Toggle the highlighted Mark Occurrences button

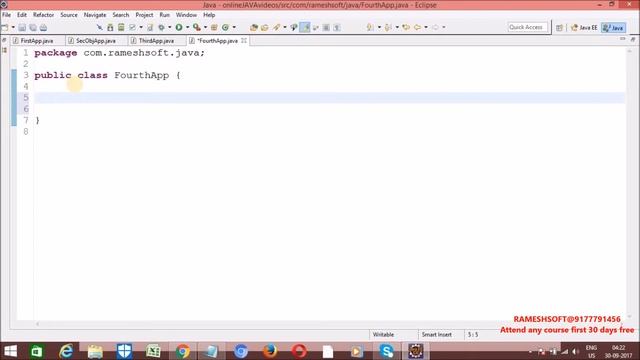305,27
